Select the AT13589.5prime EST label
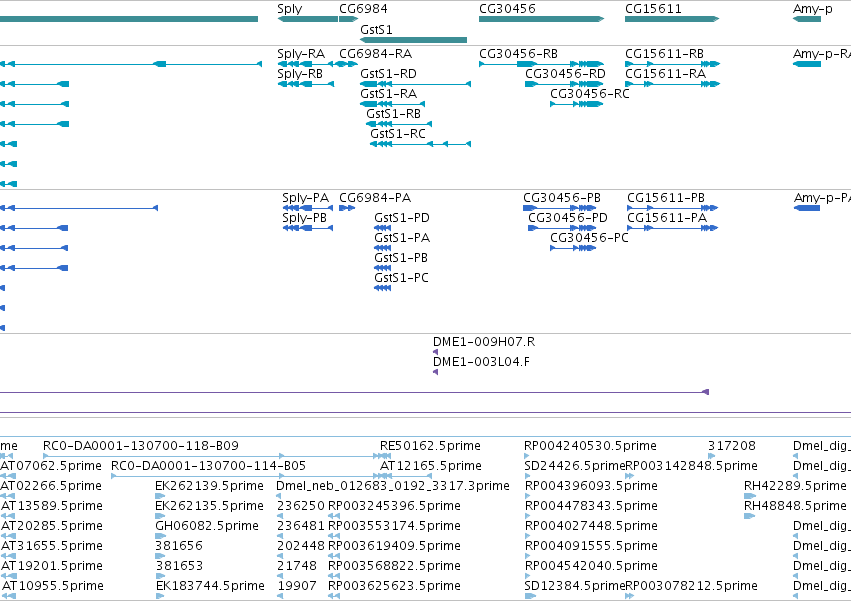851x601 pixels. point(52,505)
